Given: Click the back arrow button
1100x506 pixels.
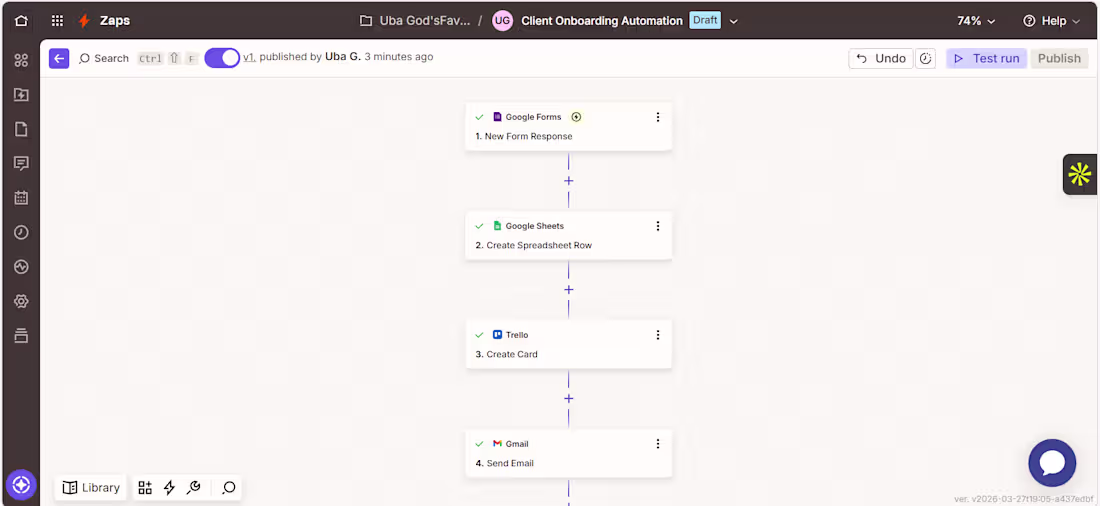Looking at the screenshot, I should (59, 58).
